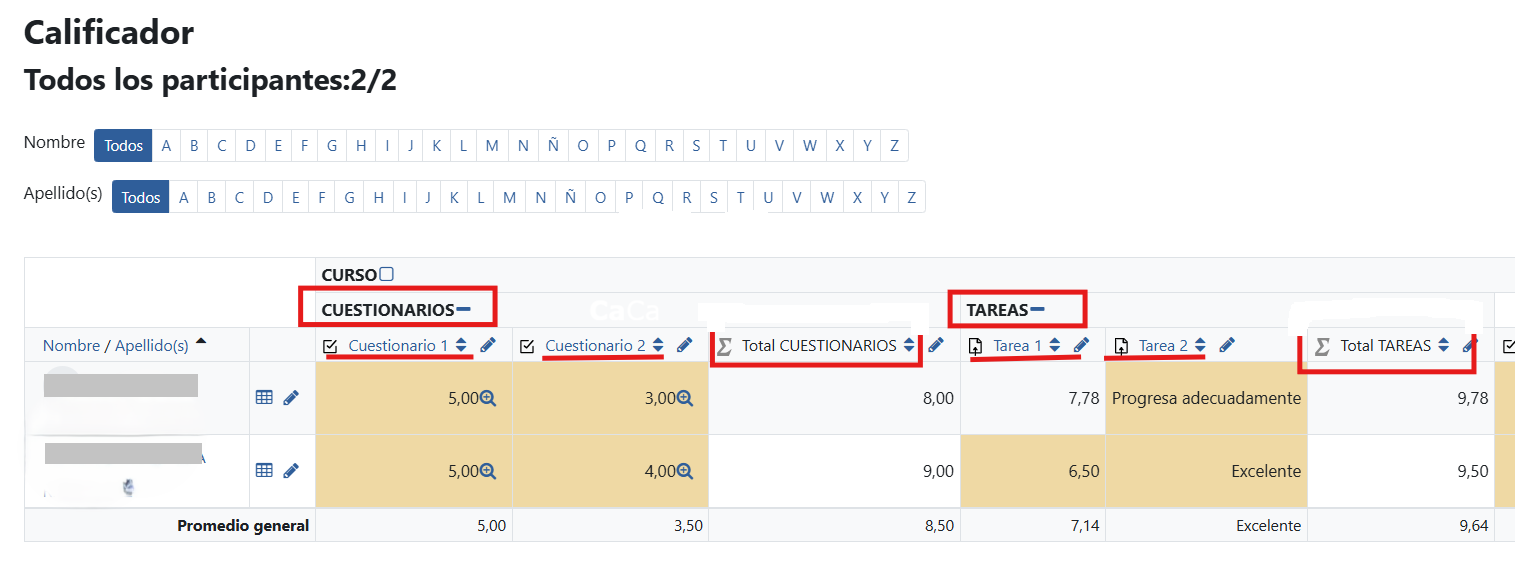Edit Cuestionario 1 with pencil icon
1515x582 pixels.
coord(487,345)
